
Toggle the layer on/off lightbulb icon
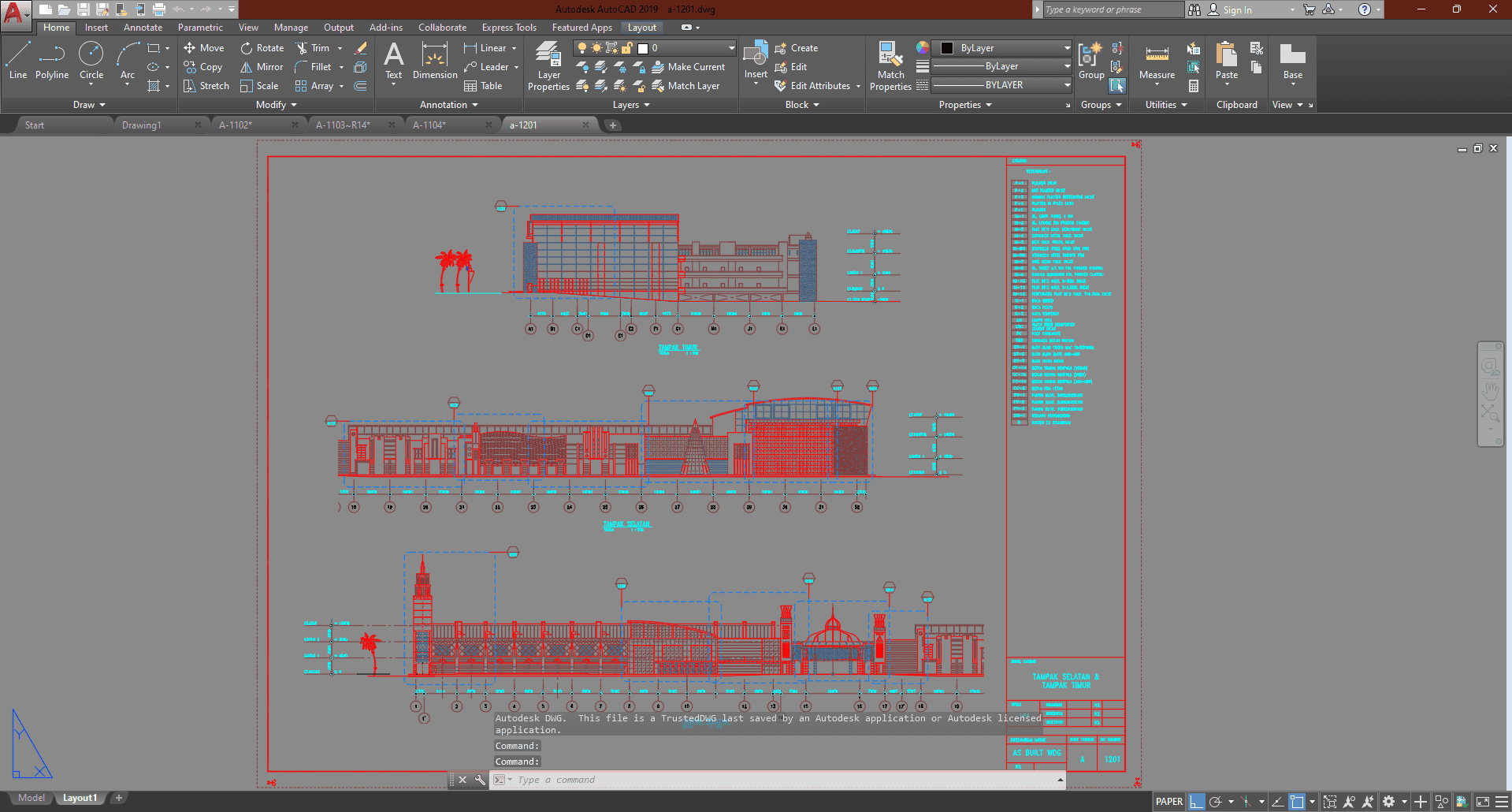coord(582,48)
